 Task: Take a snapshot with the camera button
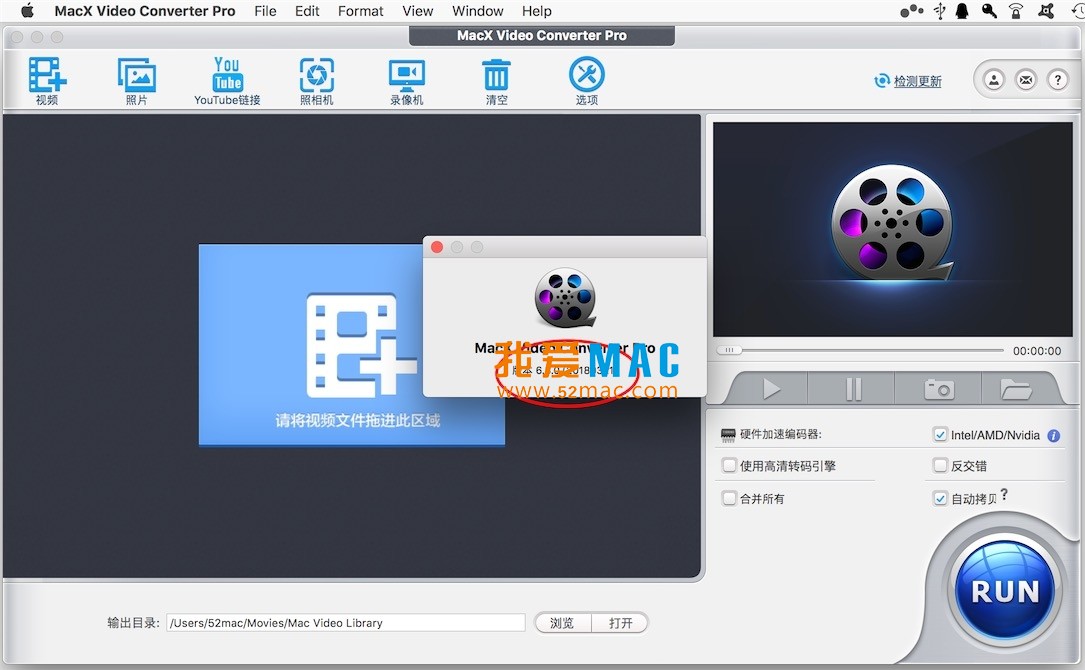(939, 389)
